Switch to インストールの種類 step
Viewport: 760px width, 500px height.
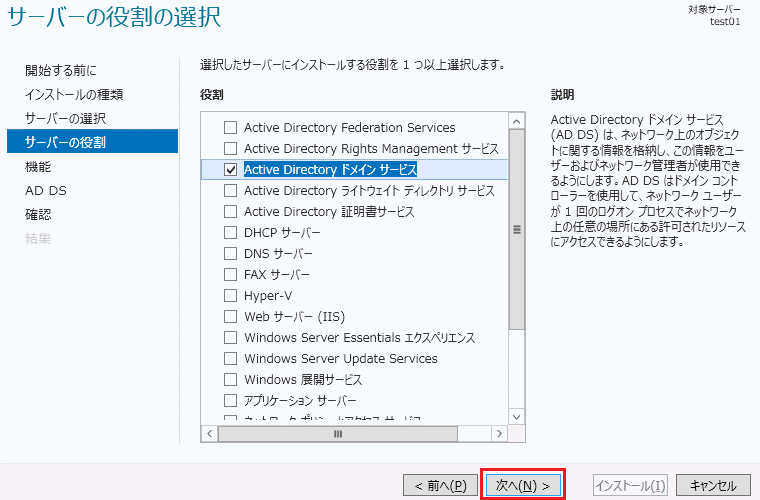tap(74, 94)
